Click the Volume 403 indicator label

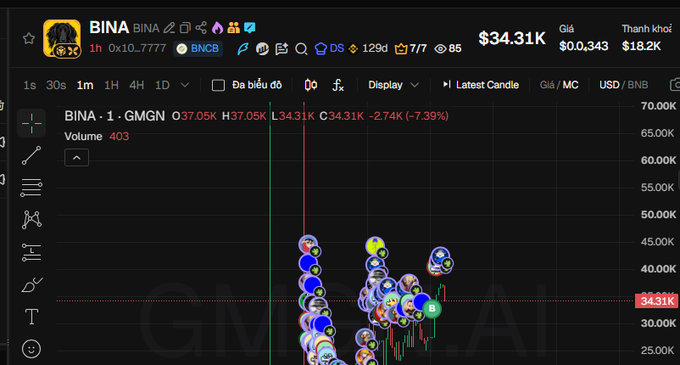[97, 137]
